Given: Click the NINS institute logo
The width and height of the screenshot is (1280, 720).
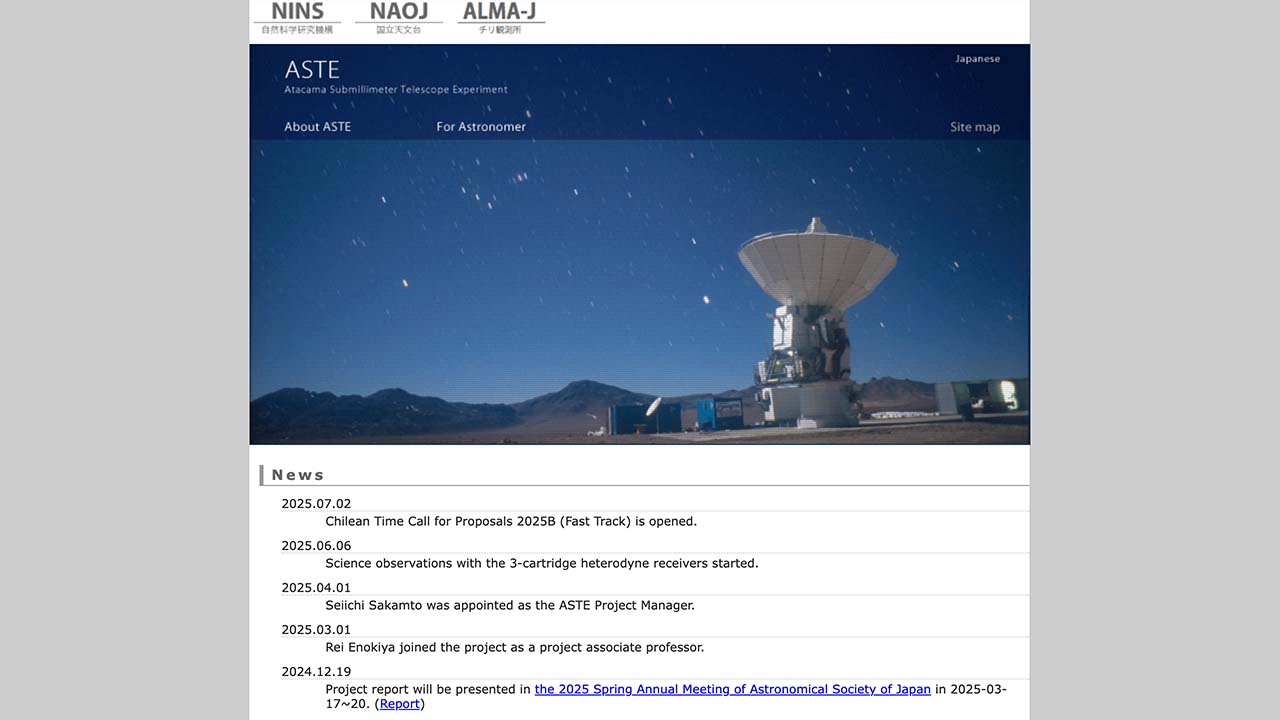Looking at the screenshot, I should click(295, 12).
